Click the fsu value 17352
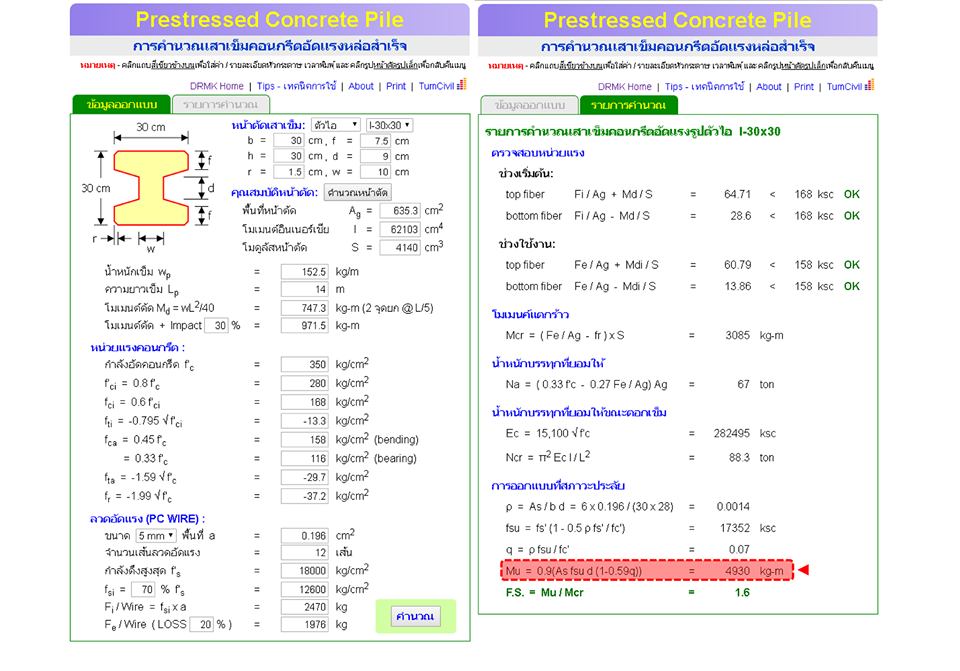Viewport: 960px width, 671px height. 735,528
